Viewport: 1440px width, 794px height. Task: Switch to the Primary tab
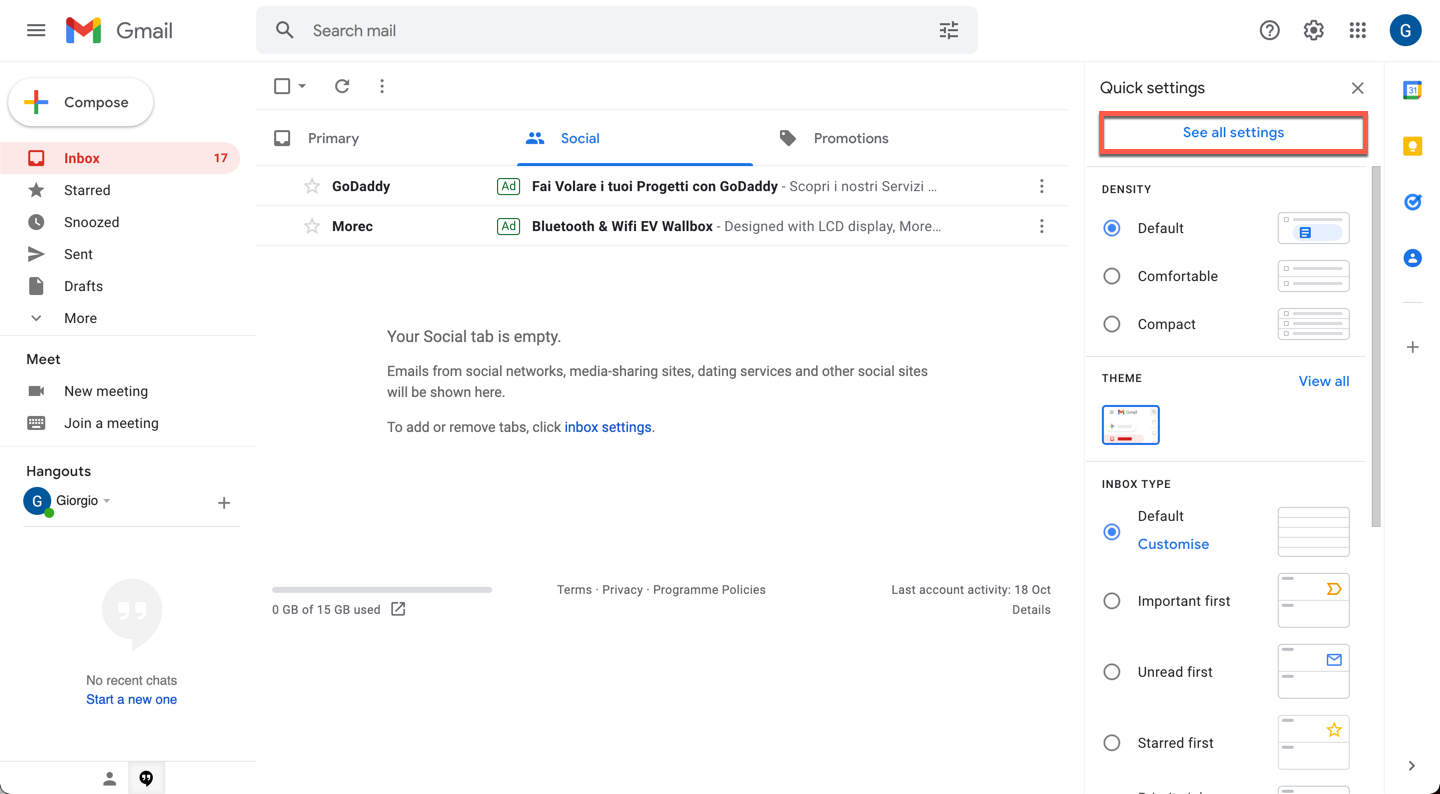click(333, 138)
